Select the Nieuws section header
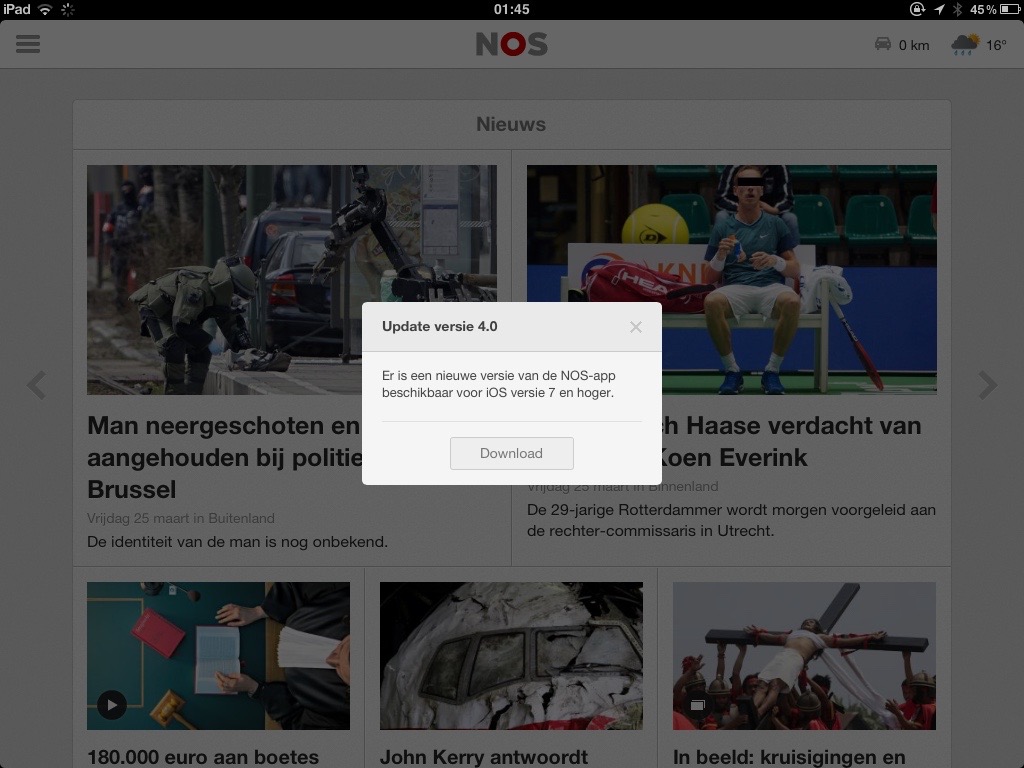Image resolution: width=1024 pixels, height=768 pixels. point(511,124)
